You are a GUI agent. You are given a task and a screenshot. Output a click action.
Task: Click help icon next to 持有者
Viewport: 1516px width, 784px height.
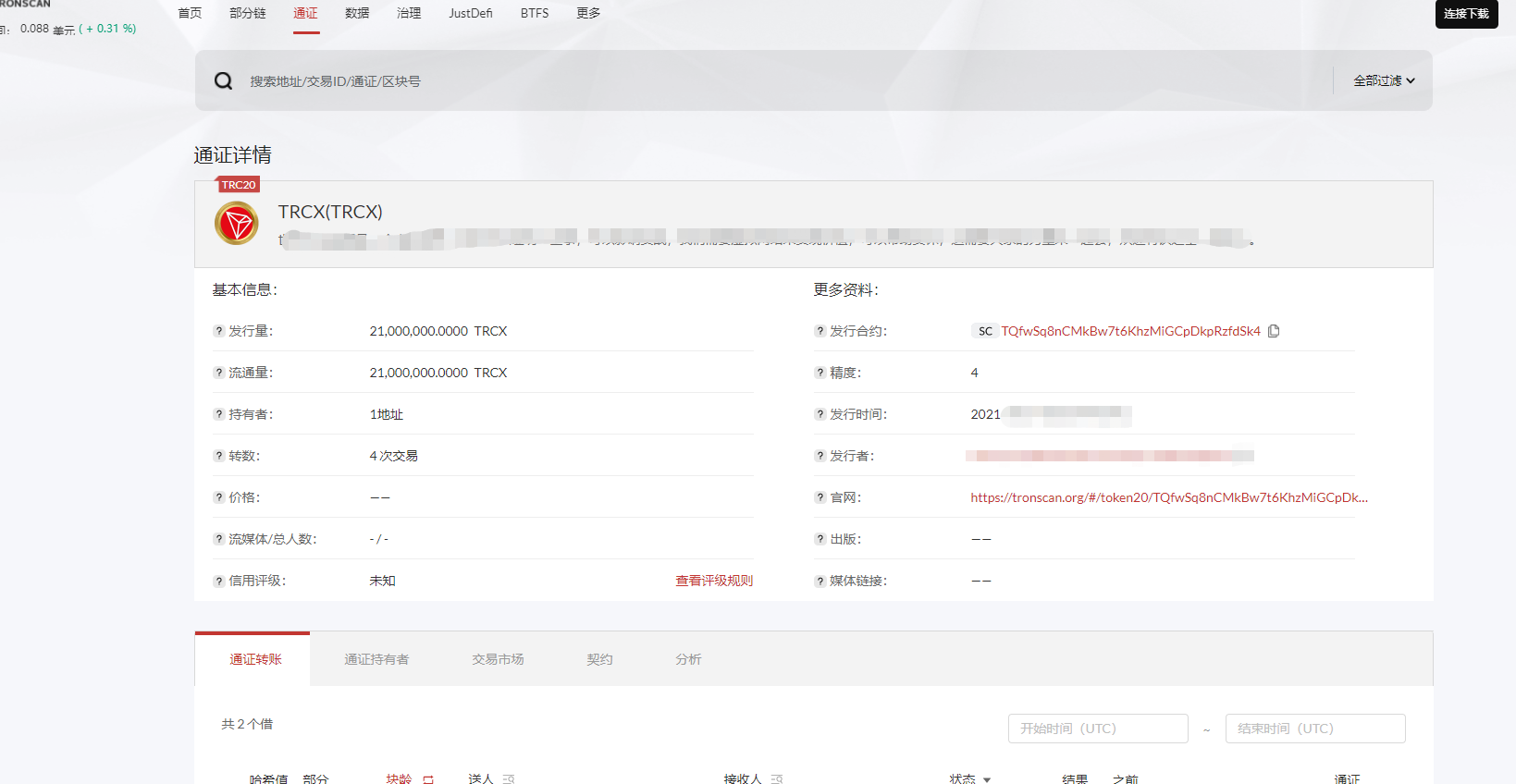pyautogui.click(x=219, y=414)
